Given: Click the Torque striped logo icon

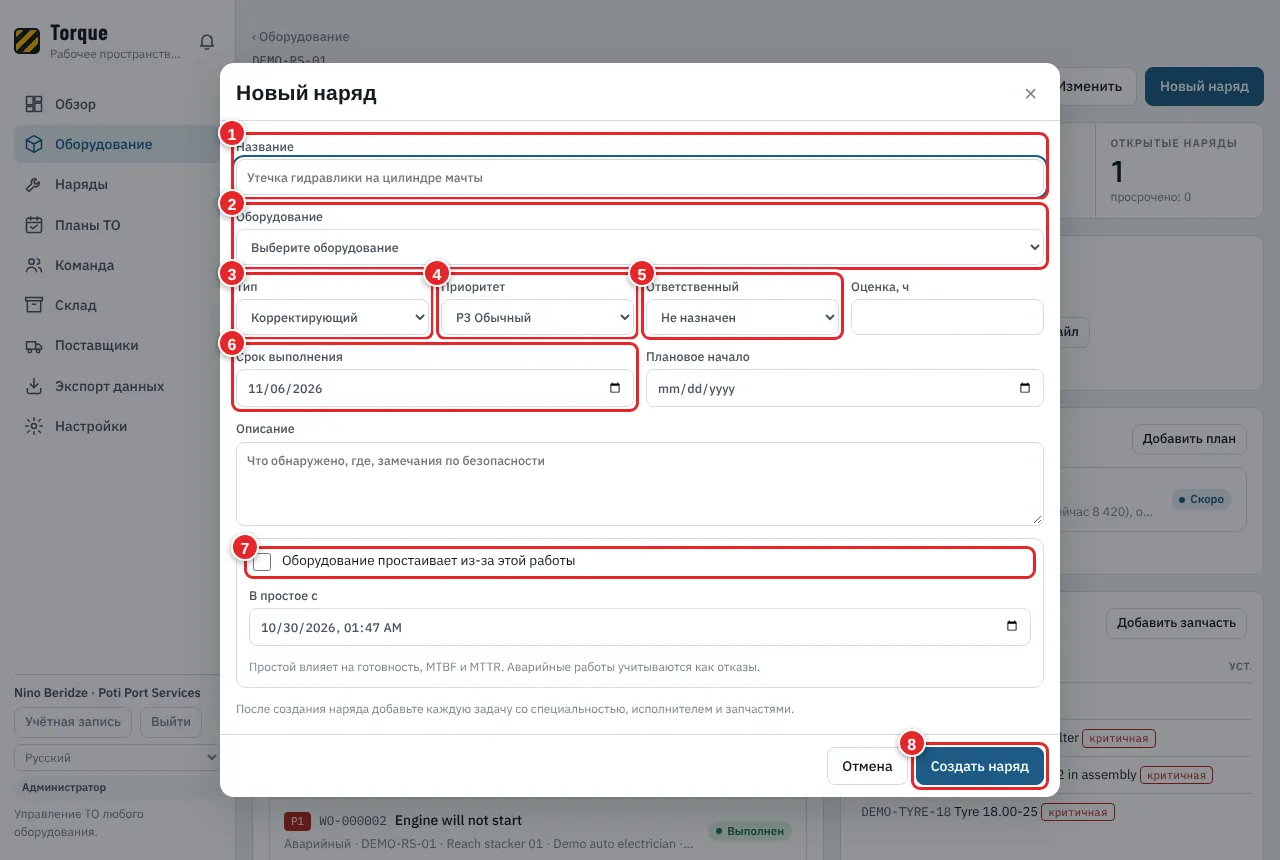Looking at the screenshot, I should pos(27,41).
